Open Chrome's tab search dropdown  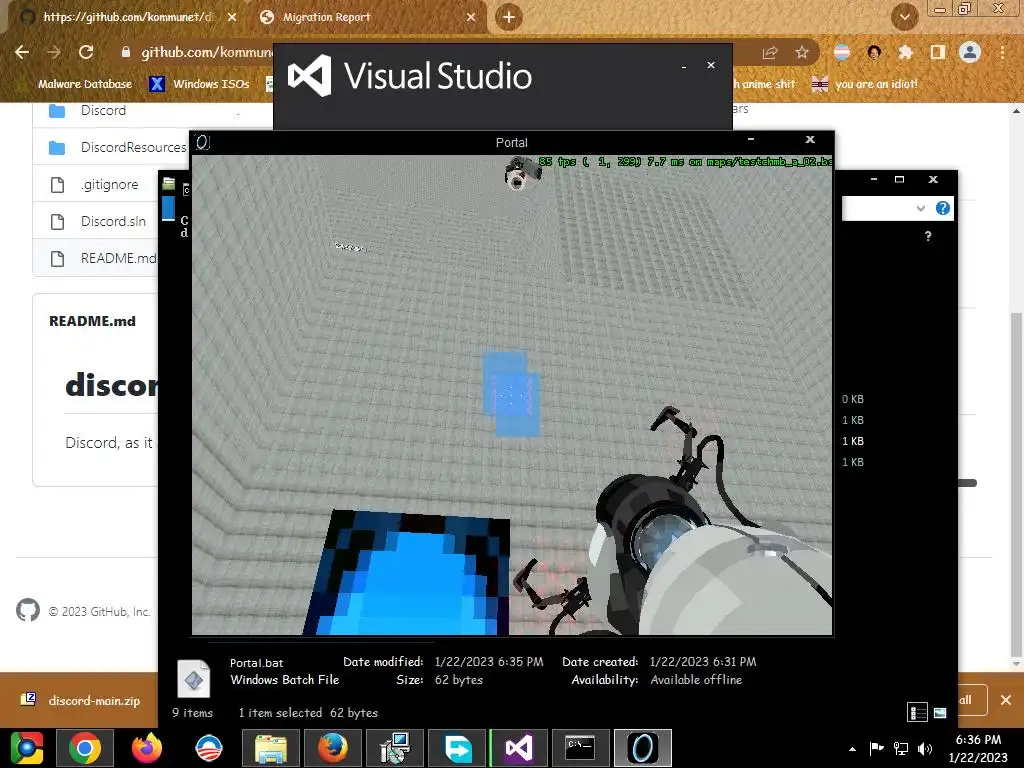(904, 17)
